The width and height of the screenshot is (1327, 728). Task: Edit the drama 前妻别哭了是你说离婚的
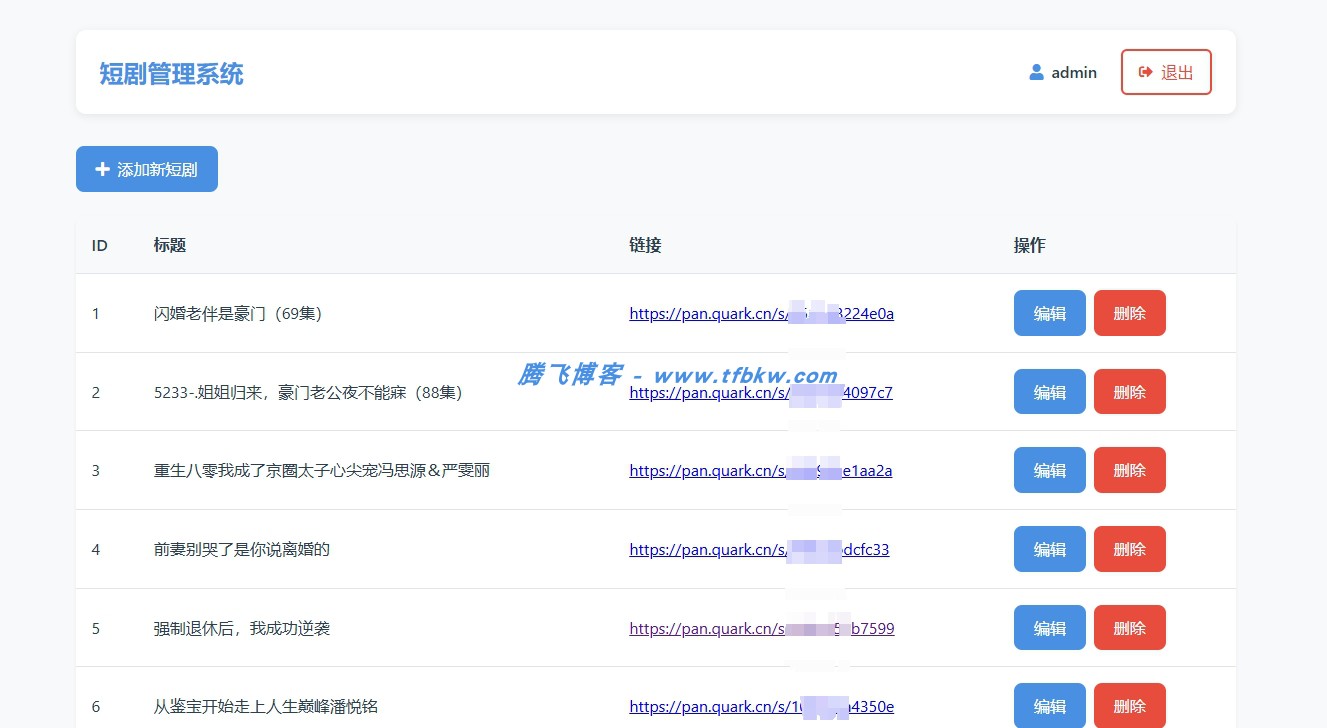(x=1049, y=549)
